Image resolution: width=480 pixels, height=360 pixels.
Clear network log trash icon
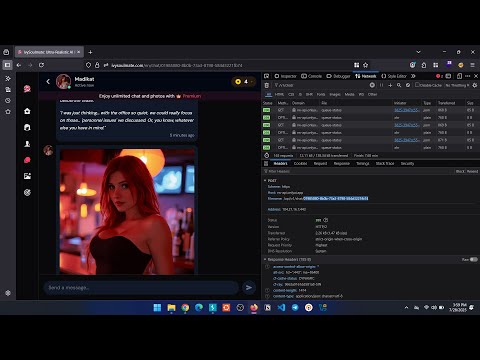[x=267, y=85]
